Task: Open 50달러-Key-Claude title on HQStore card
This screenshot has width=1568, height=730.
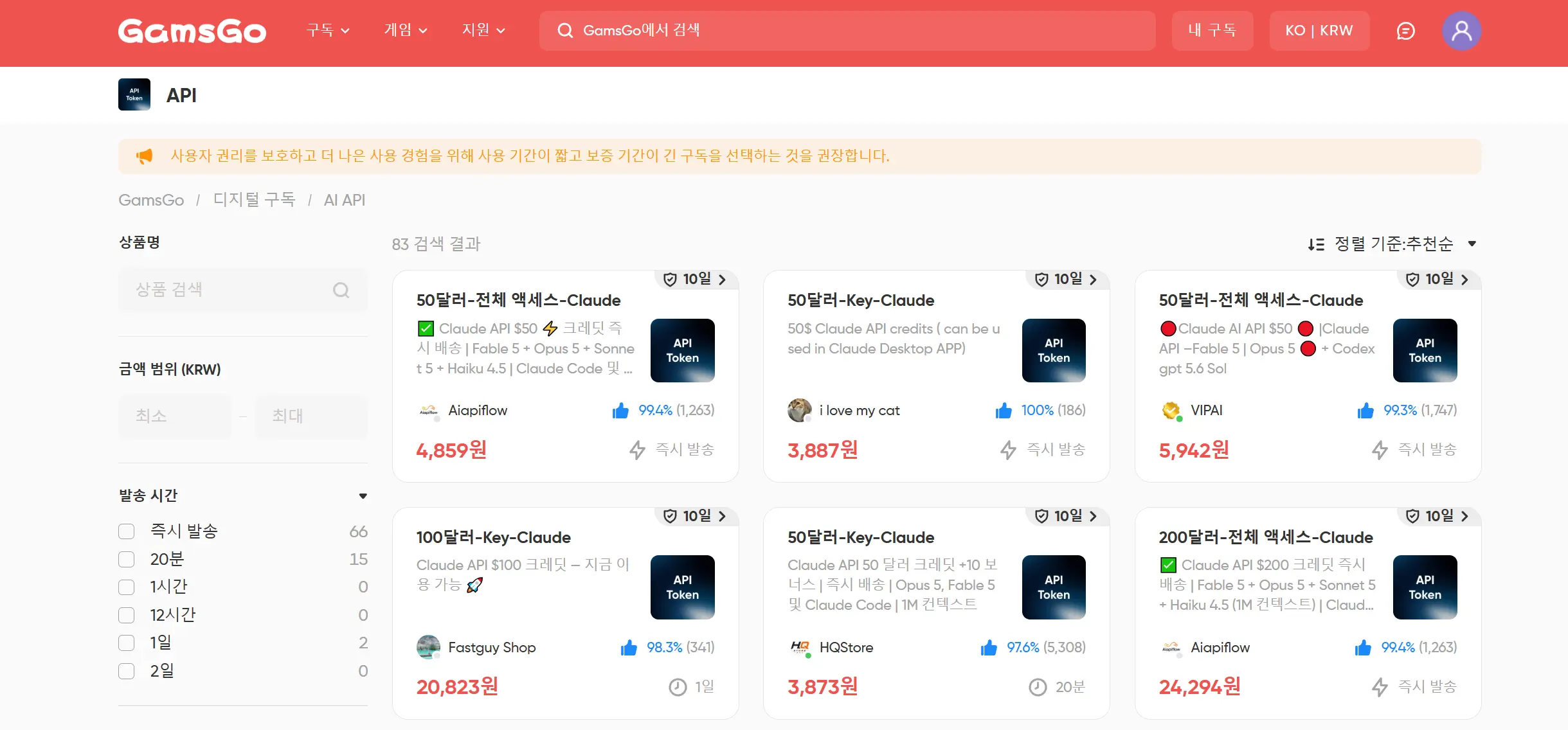Action: pyautogui.click(x=861, y=537)
